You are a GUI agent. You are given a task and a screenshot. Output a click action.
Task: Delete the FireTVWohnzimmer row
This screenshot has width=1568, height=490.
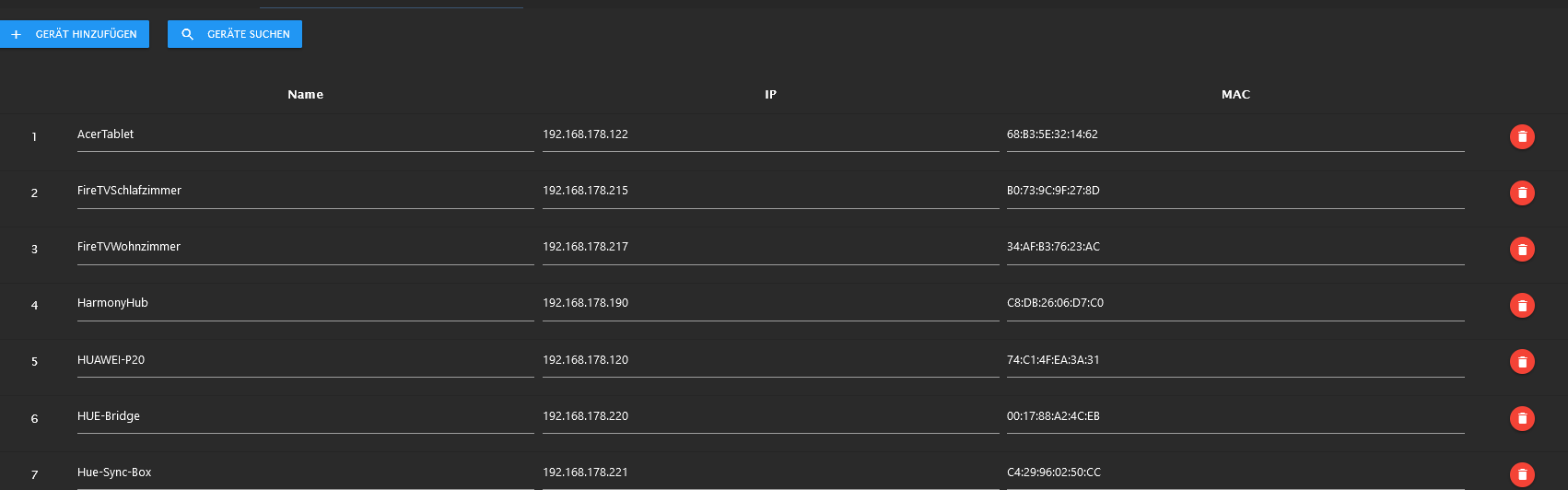point(1522,249)
